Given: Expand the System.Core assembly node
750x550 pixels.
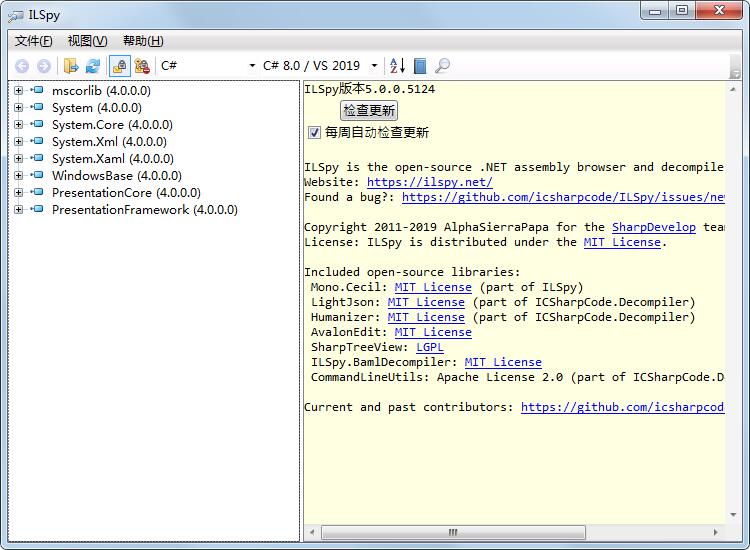Looking at the screenshot, I should click(x=19, y=125).
